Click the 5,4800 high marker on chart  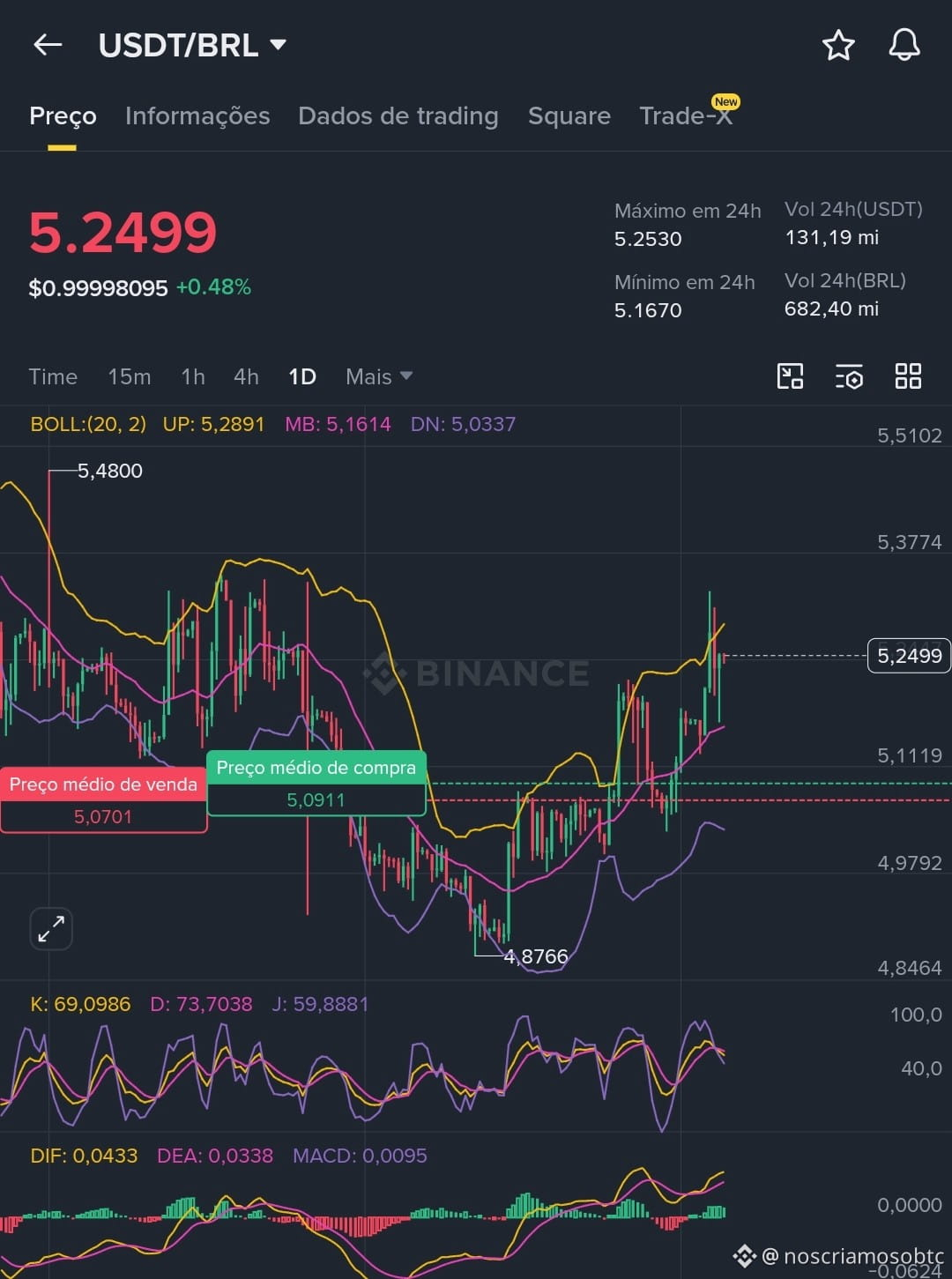[x=110, y=471]
